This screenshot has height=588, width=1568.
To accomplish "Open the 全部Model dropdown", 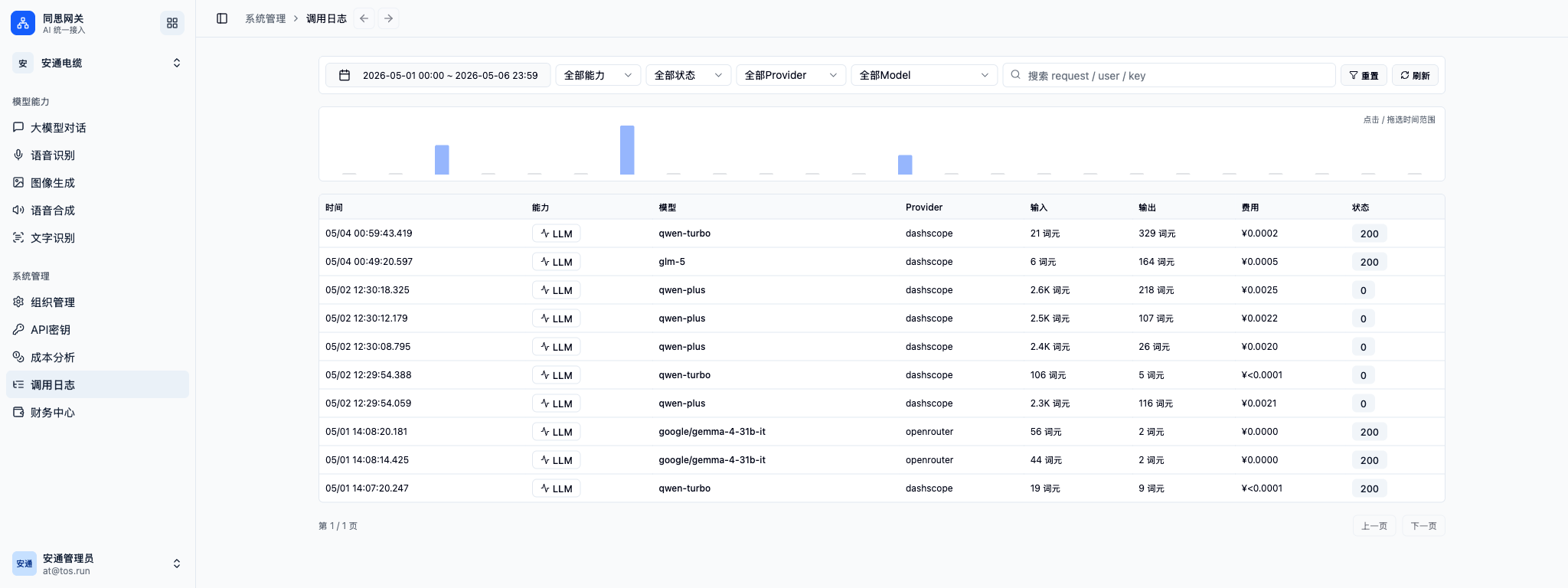I will [924, 75].
